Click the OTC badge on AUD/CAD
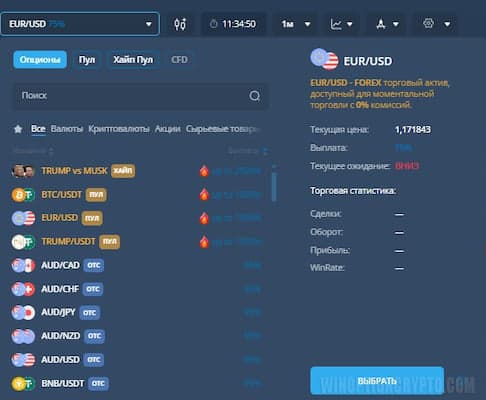The image size is (486, 400). pyautogui.click(x=94, y=265)
